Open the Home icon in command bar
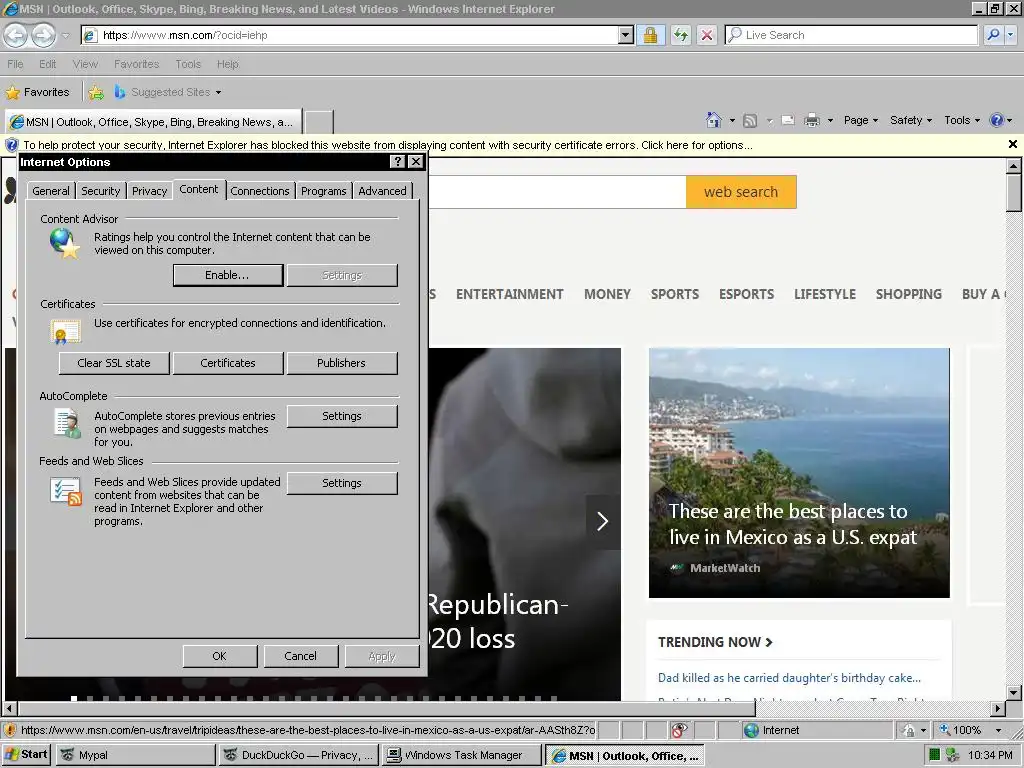Image resolution: width=1024 pixels, height=768 pixels. click(x=713, y=120)
